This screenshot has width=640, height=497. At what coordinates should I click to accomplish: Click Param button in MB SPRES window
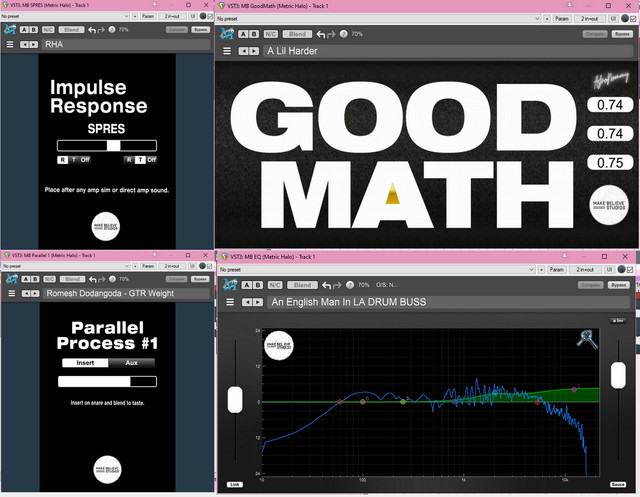click(148, 16)
